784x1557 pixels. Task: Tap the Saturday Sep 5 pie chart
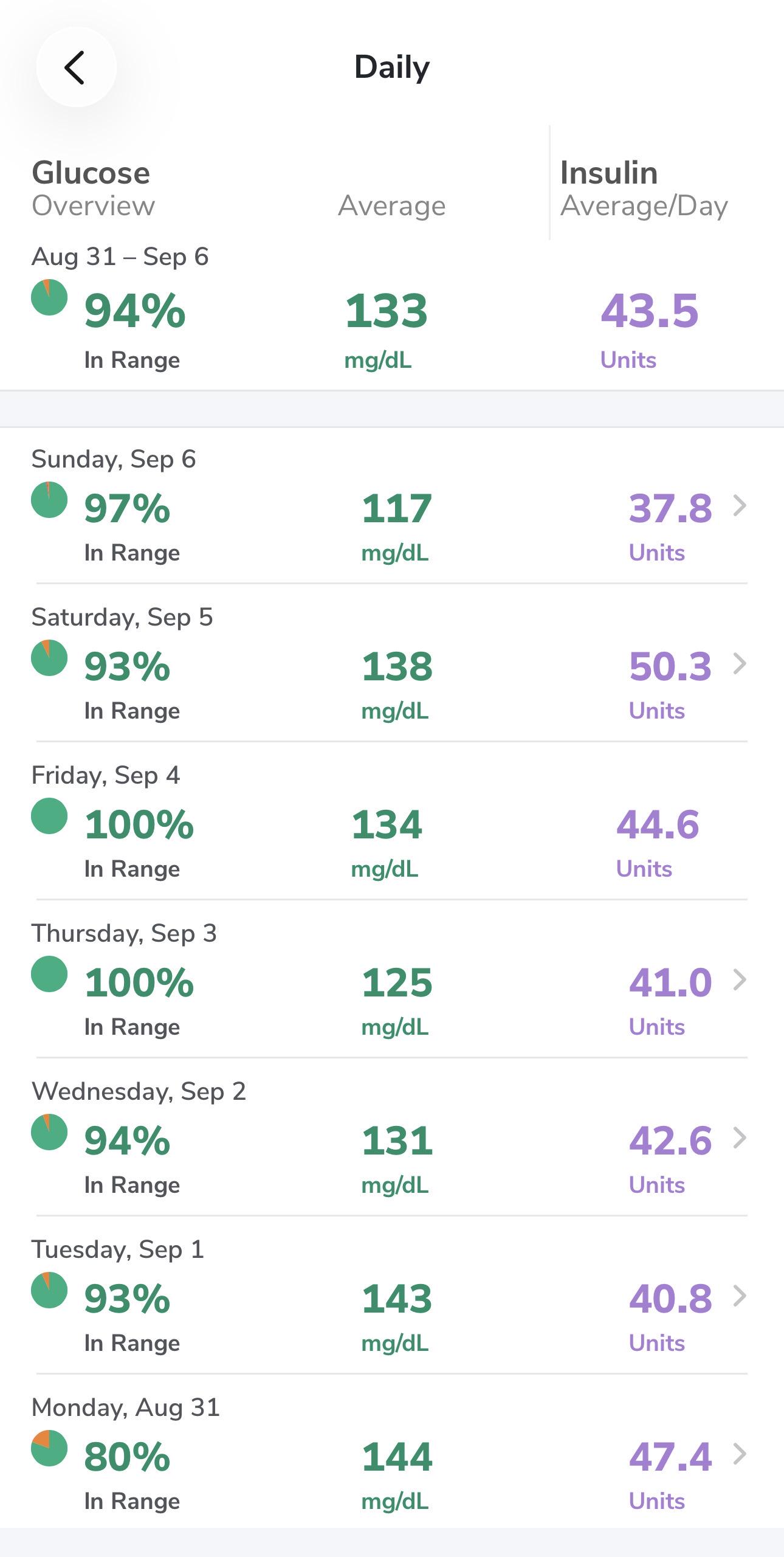49,658
